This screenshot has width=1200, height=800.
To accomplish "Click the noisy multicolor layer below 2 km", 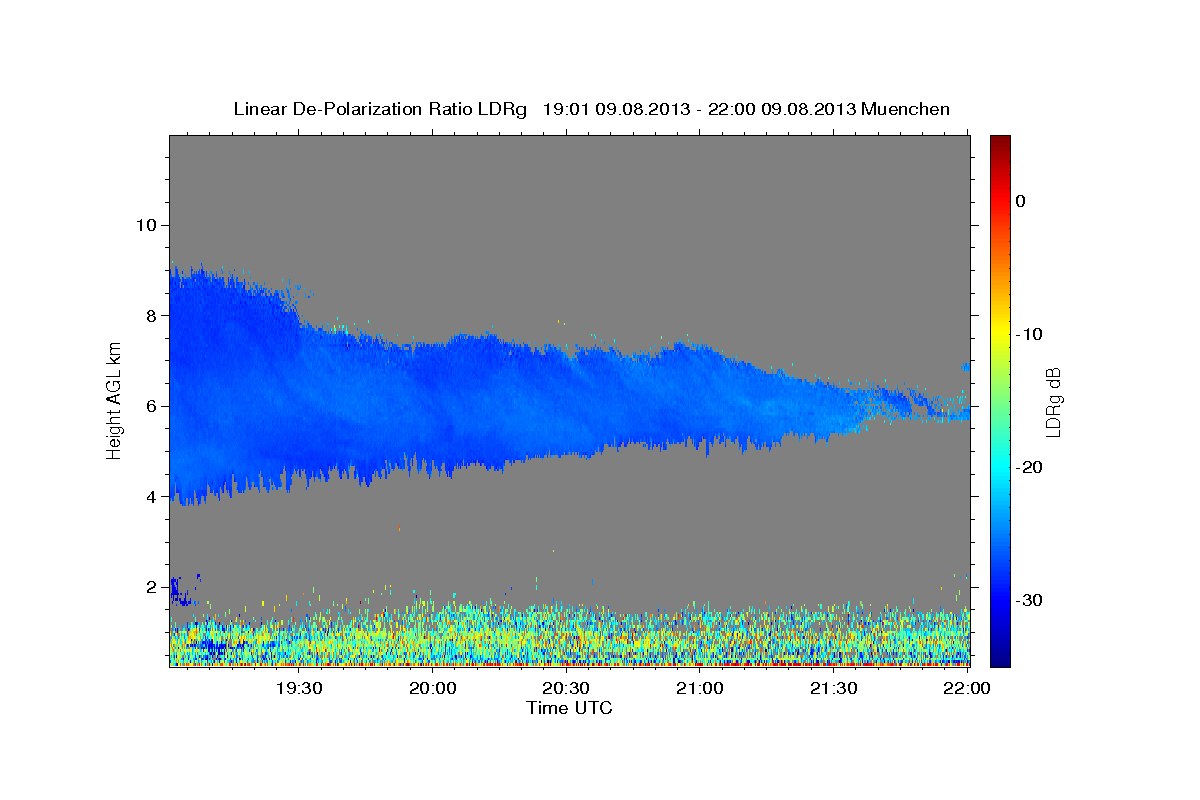I will (x=570, y=635).
